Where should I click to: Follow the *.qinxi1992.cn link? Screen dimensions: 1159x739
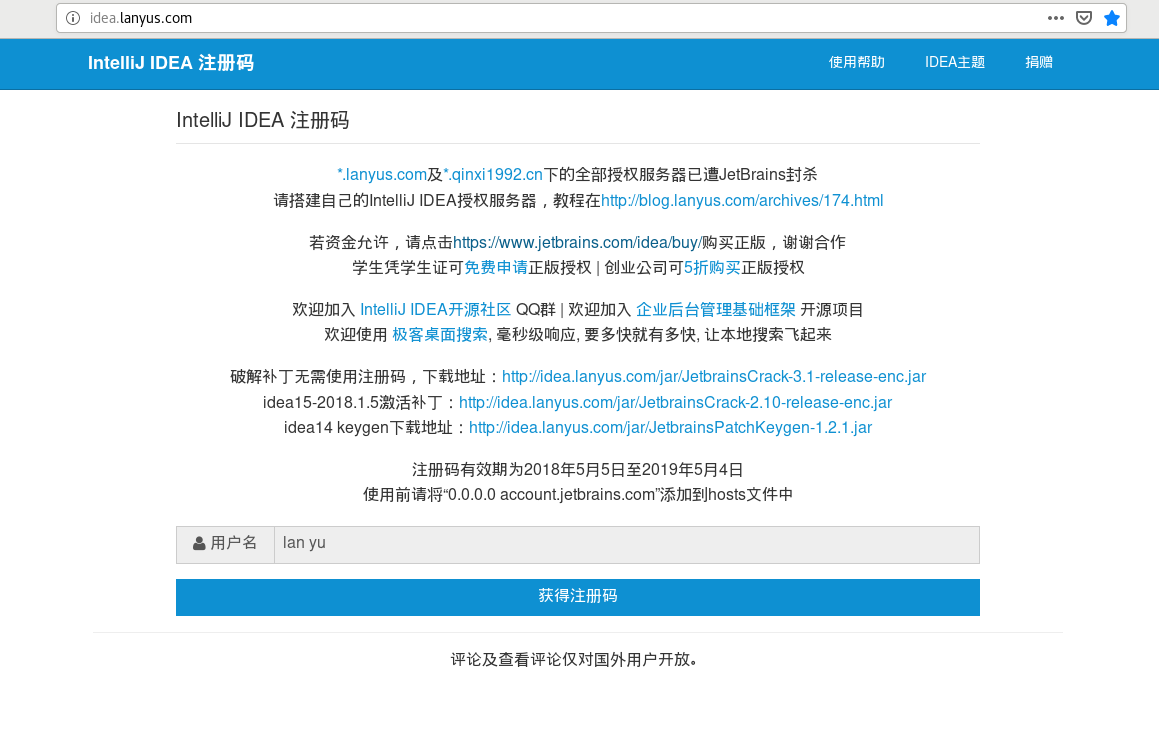(492, 174)
